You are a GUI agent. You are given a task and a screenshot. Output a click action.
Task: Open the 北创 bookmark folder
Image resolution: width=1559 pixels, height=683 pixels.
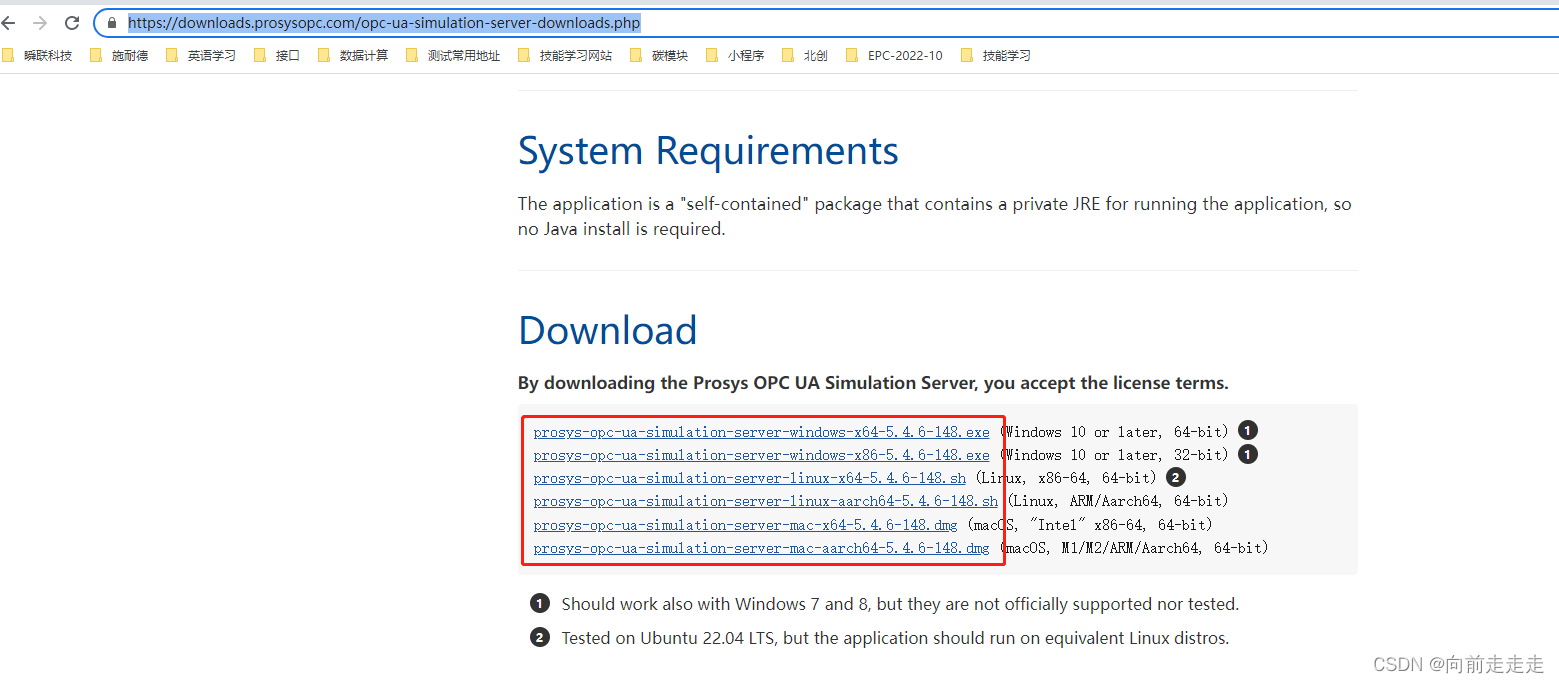point(805,56)
